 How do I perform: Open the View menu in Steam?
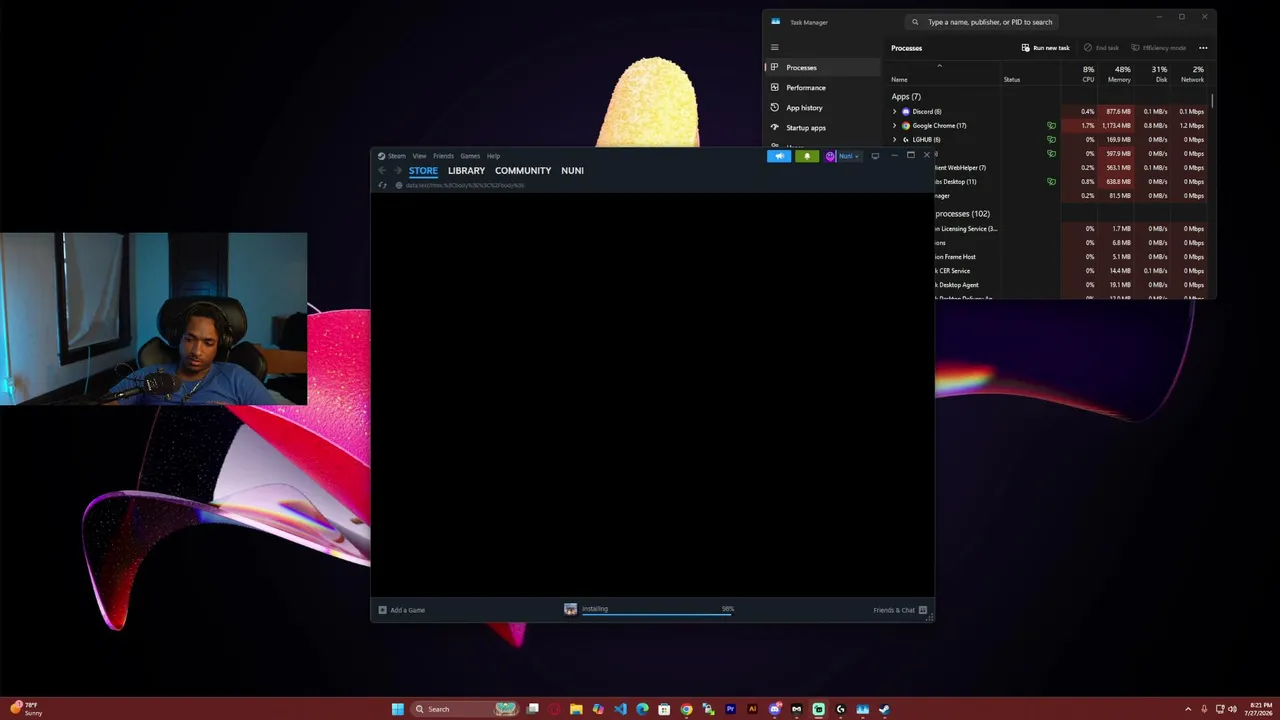click(419, 156)
